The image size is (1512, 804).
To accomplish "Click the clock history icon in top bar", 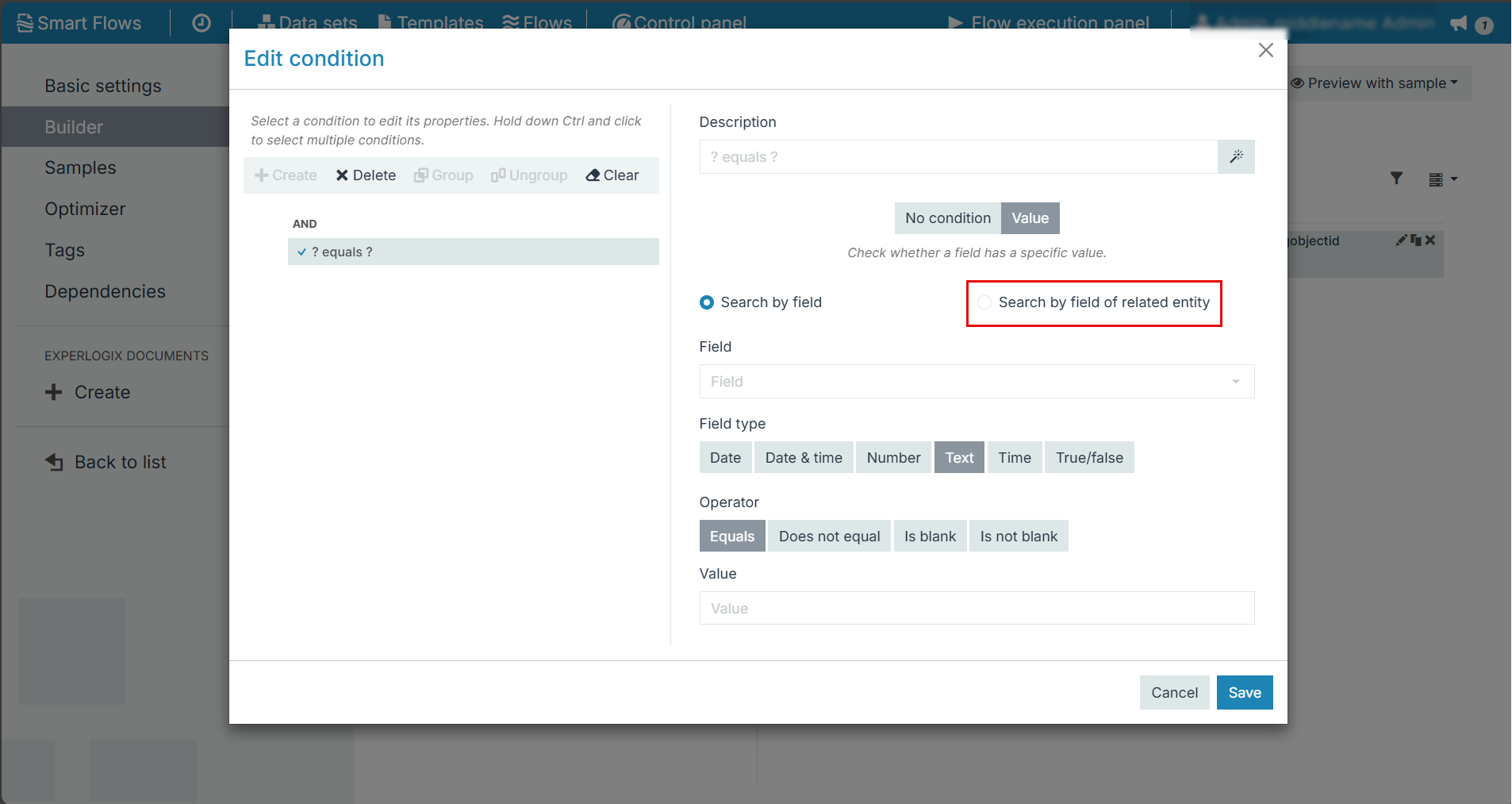I will 201,23.
